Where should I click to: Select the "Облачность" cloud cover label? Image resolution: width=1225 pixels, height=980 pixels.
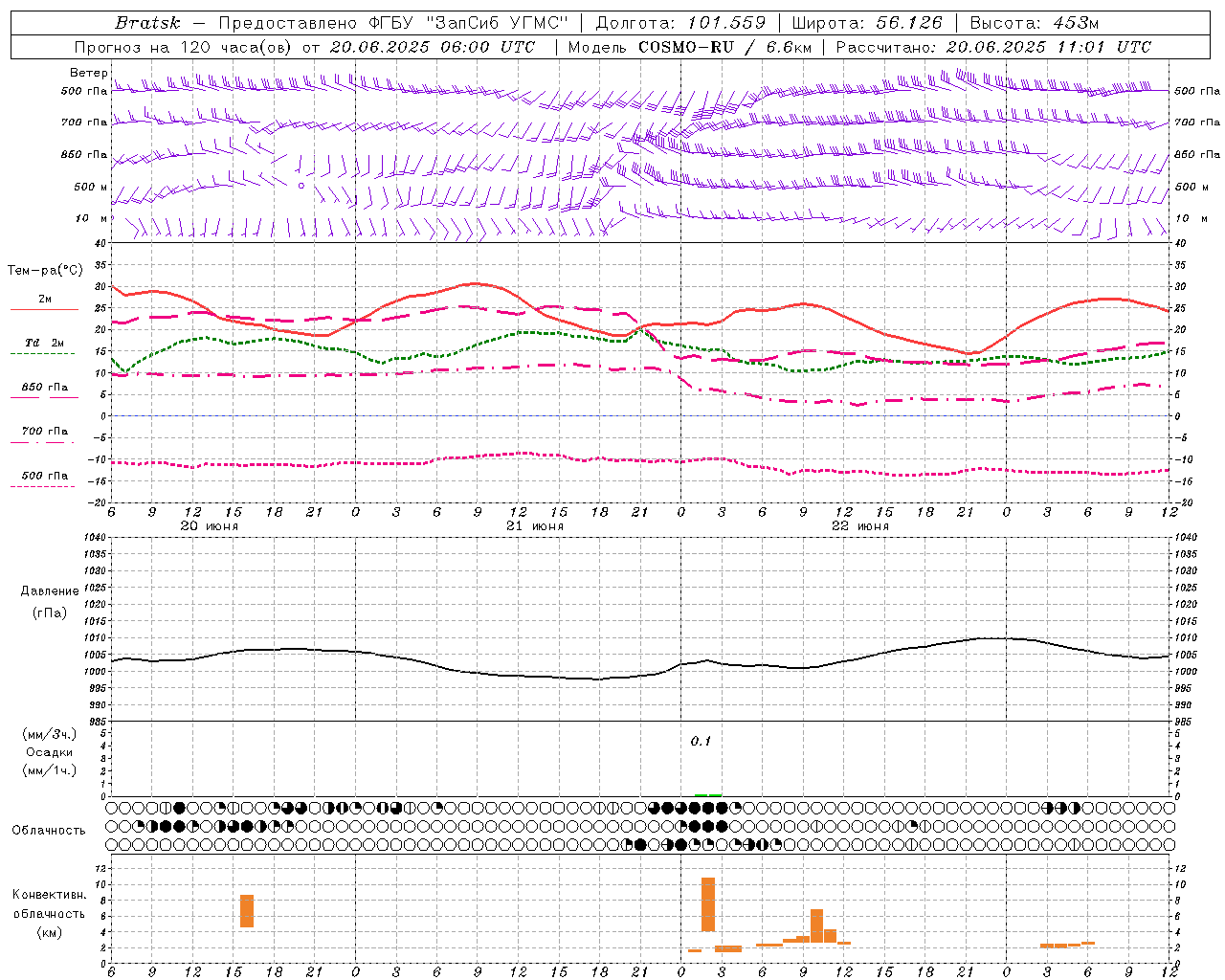pyautogui.click(x=49, y=831)
